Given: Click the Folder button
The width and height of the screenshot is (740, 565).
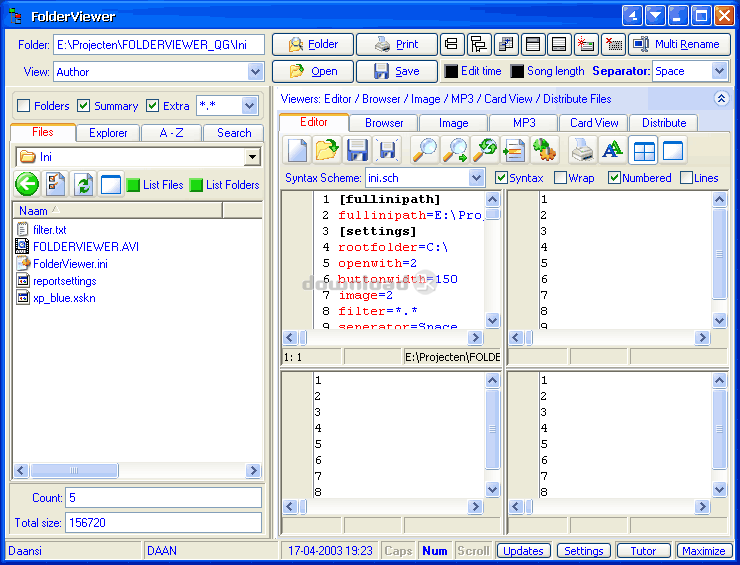Looking at the screenshot, I should coord(313,44).
